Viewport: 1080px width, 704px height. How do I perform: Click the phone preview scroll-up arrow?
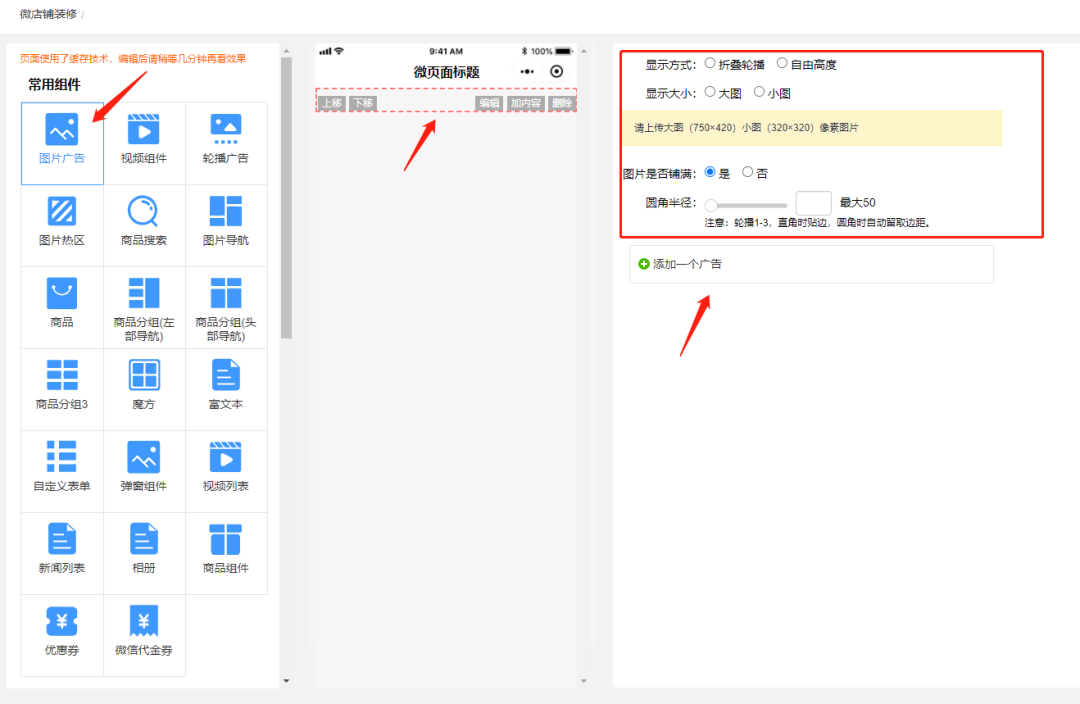[x=583, y=51]
